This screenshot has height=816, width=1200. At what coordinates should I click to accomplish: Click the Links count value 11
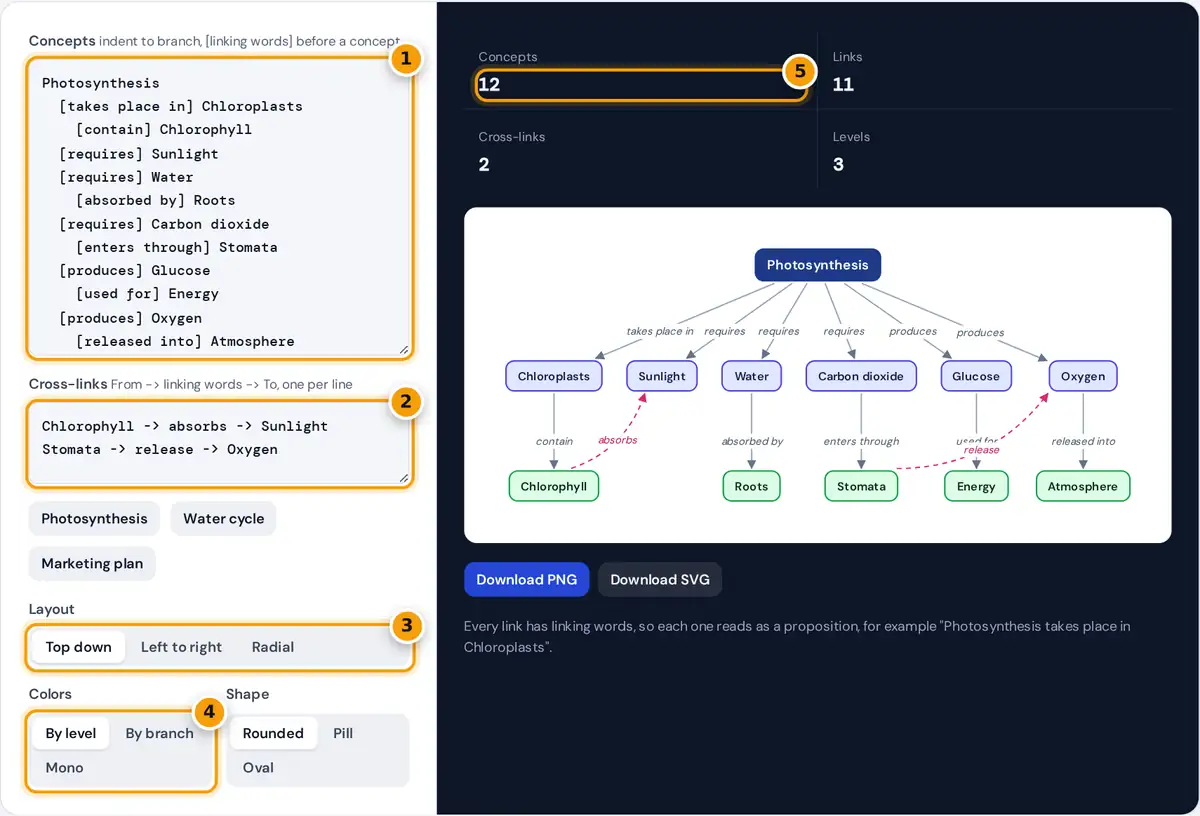tap(843, 85)
